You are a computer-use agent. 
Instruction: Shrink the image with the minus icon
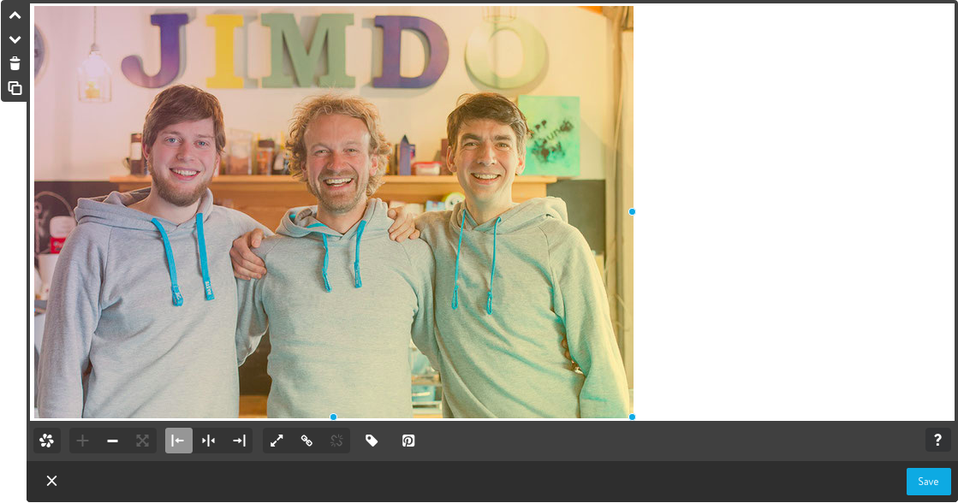pyautogui.click(x=112, y=441)
